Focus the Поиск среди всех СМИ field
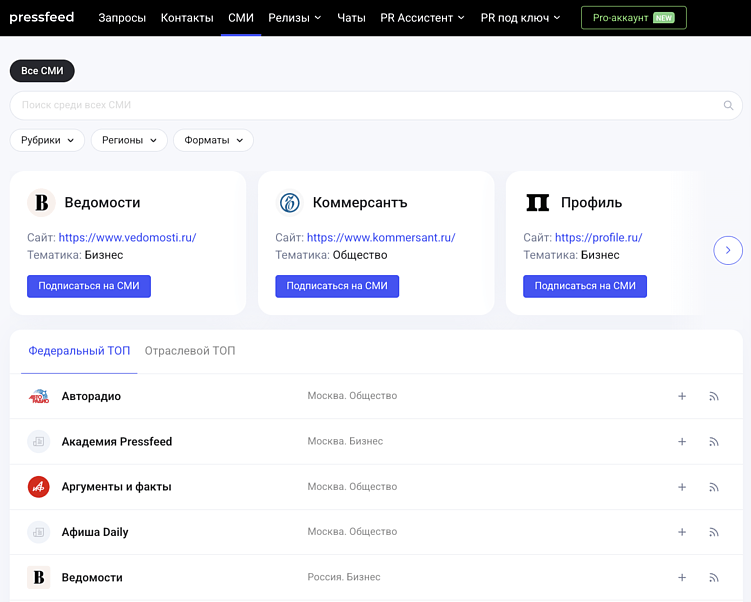The height and width of the screenshot is (602, 751). click(x=376, y=105)
